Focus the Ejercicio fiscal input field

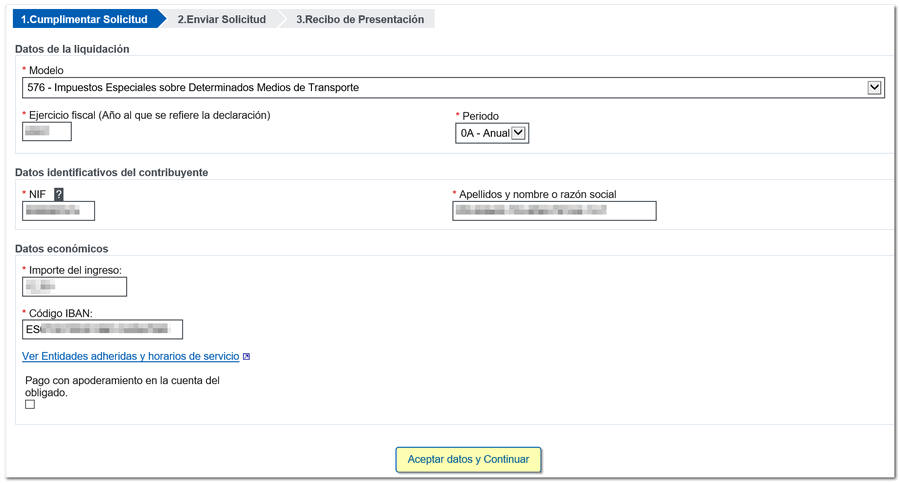coord(47,132)
